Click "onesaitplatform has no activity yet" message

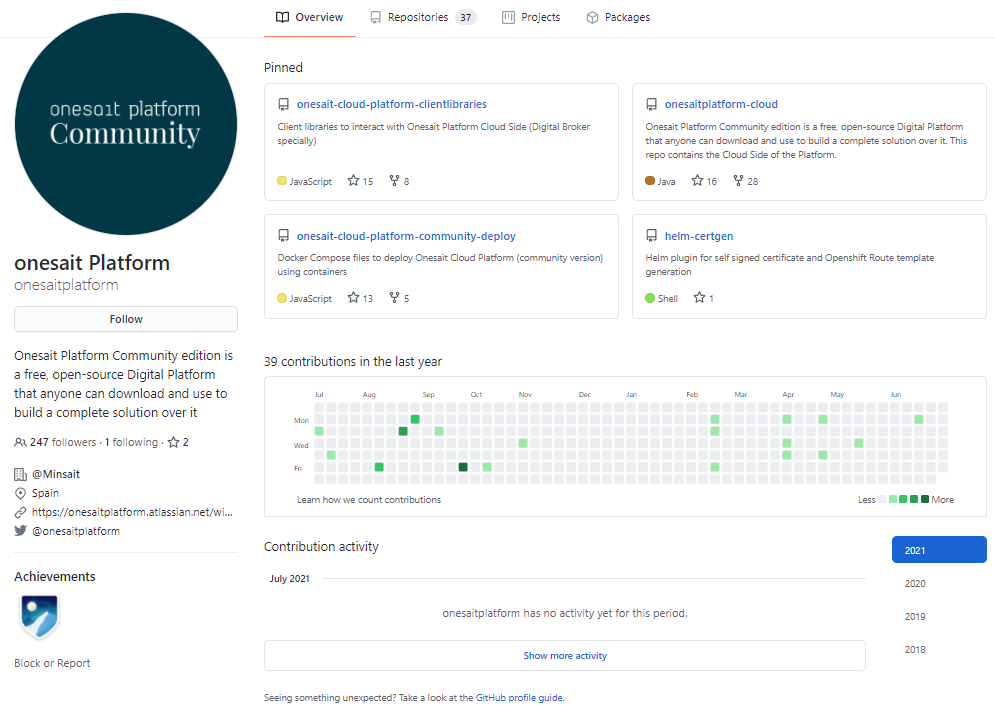(565, 613)
